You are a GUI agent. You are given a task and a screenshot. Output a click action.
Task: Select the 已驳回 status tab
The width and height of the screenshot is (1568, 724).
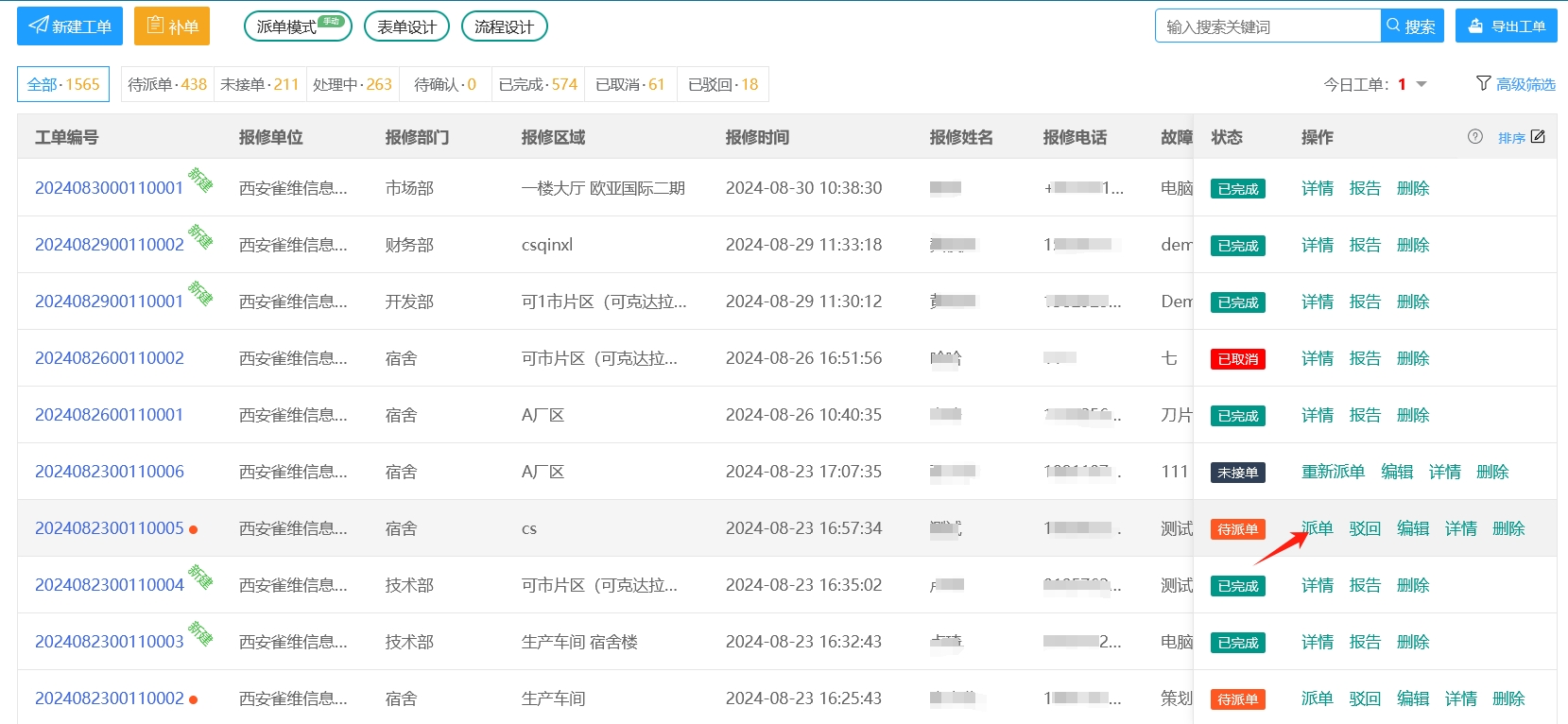(x=722, y=84)
